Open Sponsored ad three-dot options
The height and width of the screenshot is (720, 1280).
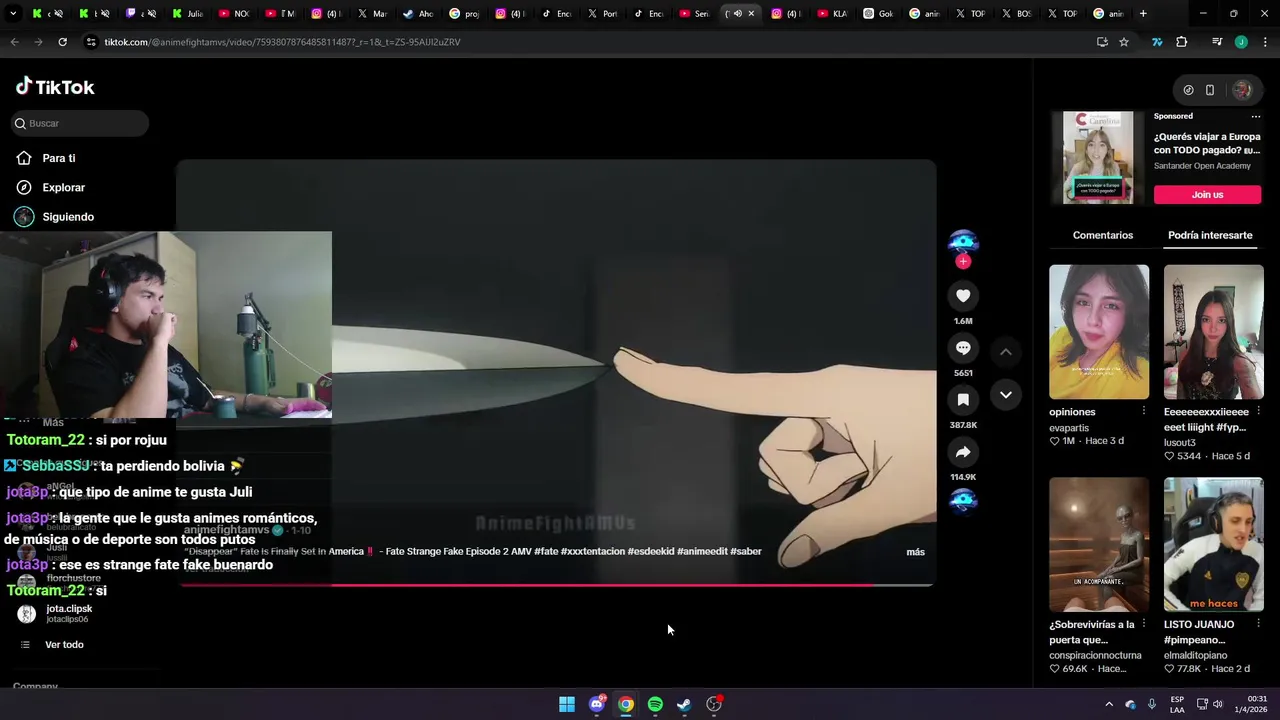[1256, 116]
